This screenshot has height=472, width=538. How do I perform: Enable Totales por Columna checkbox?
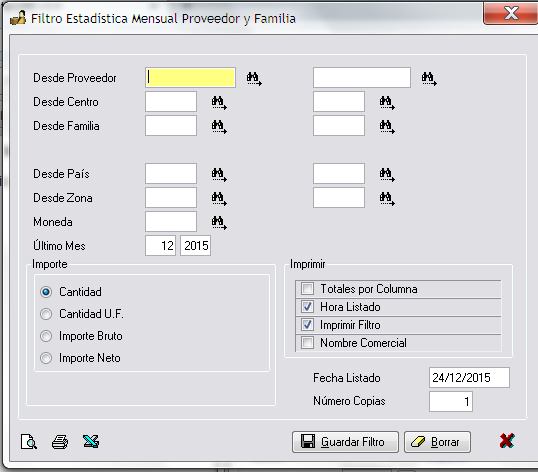click(x=307, y=289)
